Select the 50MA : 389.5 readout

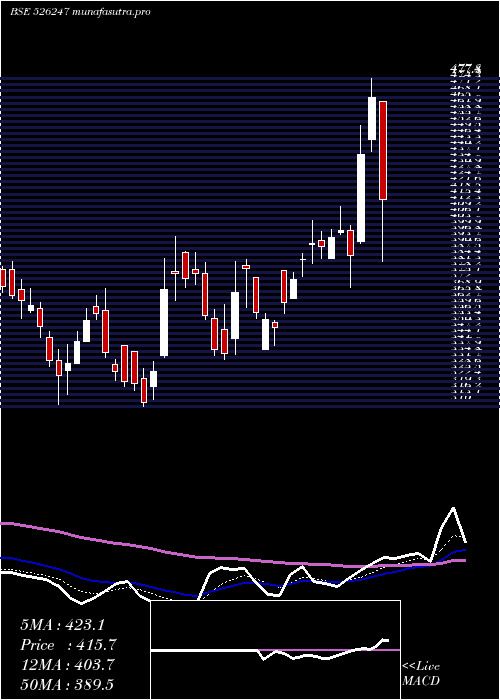pyautogui.click(x=67, y=685)
